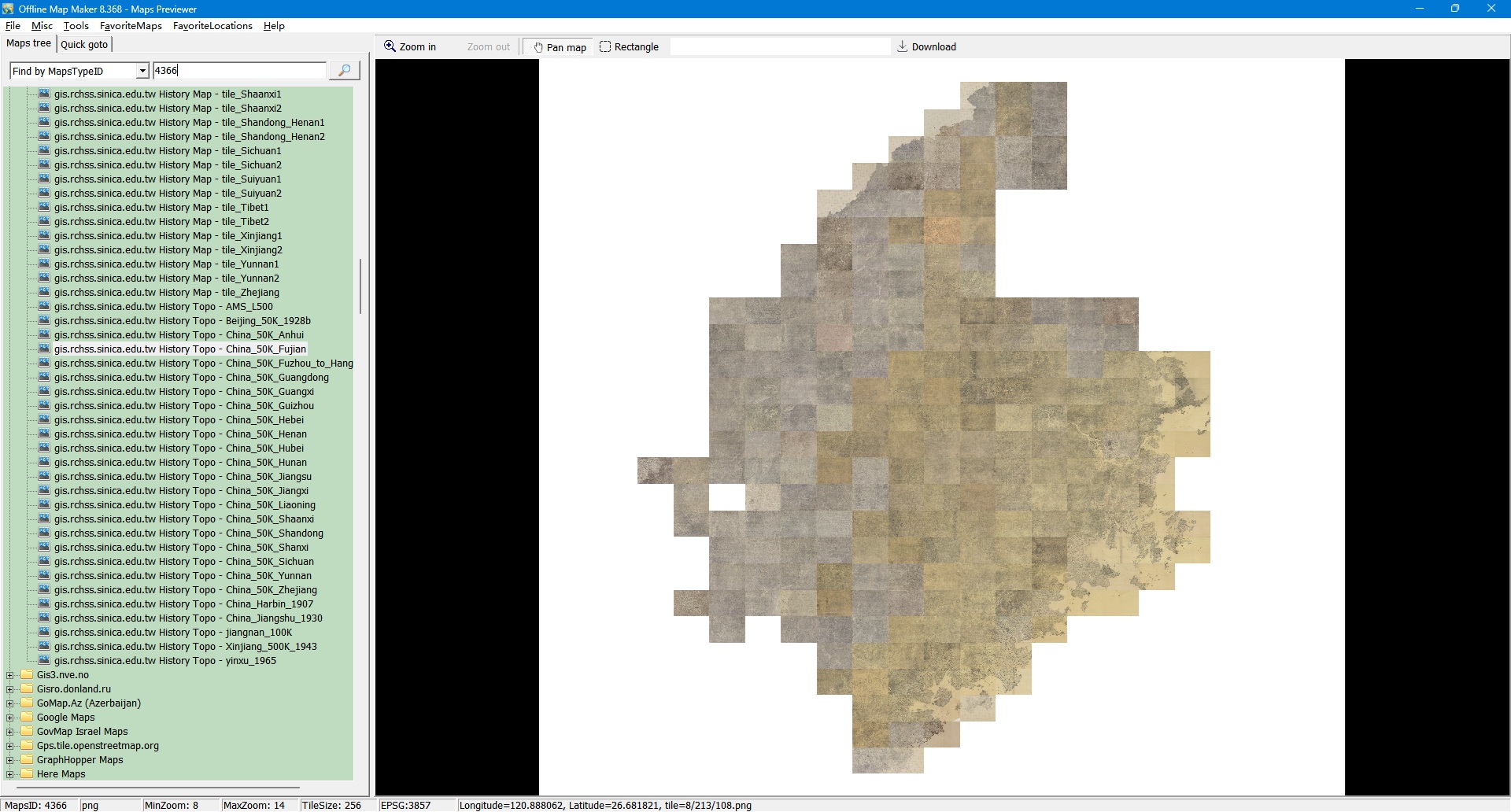Expand the GraphHopper Maps folder
Image resolution: width=1511 pixels, height=812 pixels.
[10, 760]
